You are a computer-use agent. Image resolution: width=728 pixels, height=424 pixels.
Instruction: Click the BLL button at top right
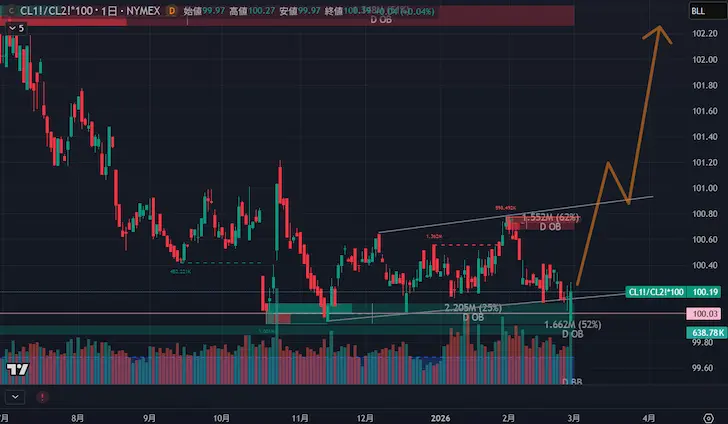697,10
